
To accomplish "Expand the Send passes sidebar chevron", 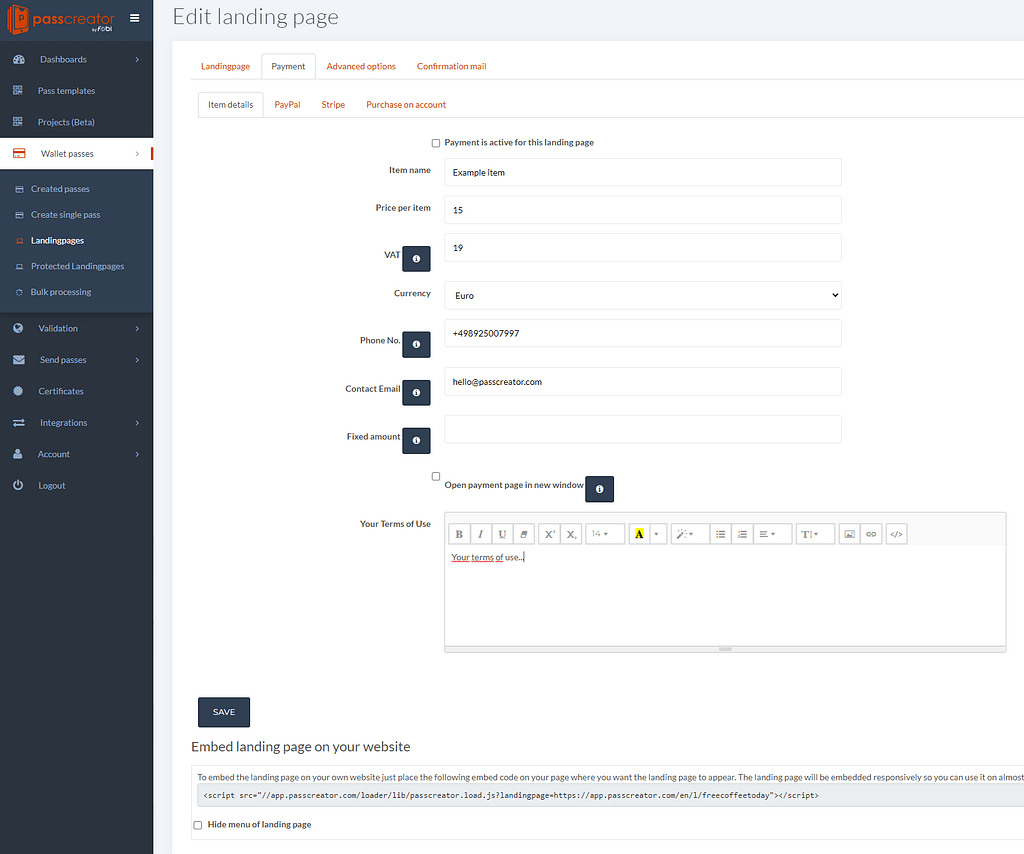I will click(x=137, y=360).
